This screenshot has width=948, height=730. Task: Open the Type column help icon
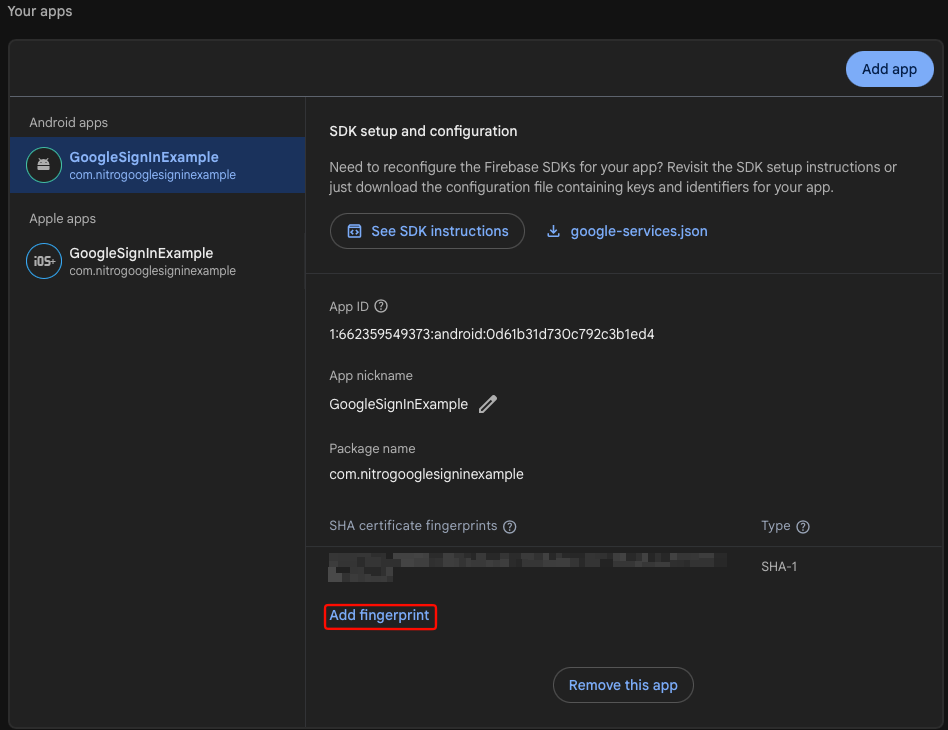[x=803, y=526]
